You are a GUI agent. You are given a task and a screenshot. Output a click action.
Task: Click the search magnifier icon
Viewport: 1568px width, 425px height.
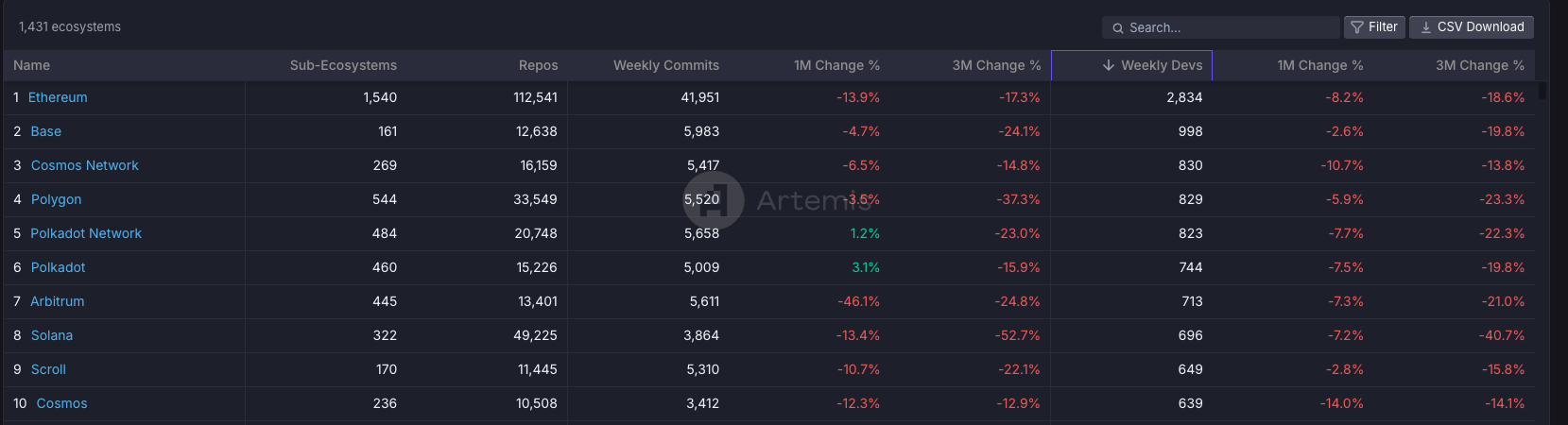[x=1117, y=28]
